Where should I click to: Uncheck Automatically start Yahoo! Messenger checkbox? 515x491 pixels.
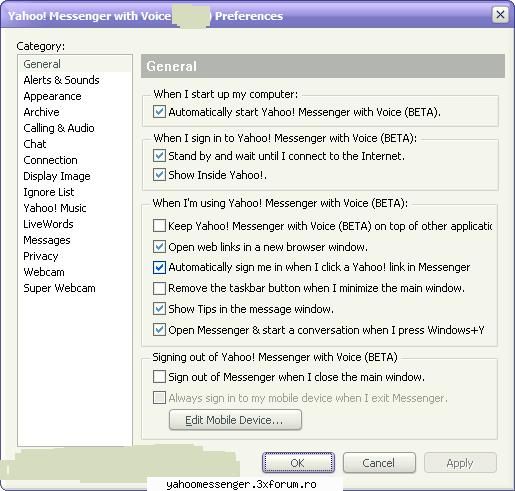pos(159,112)
